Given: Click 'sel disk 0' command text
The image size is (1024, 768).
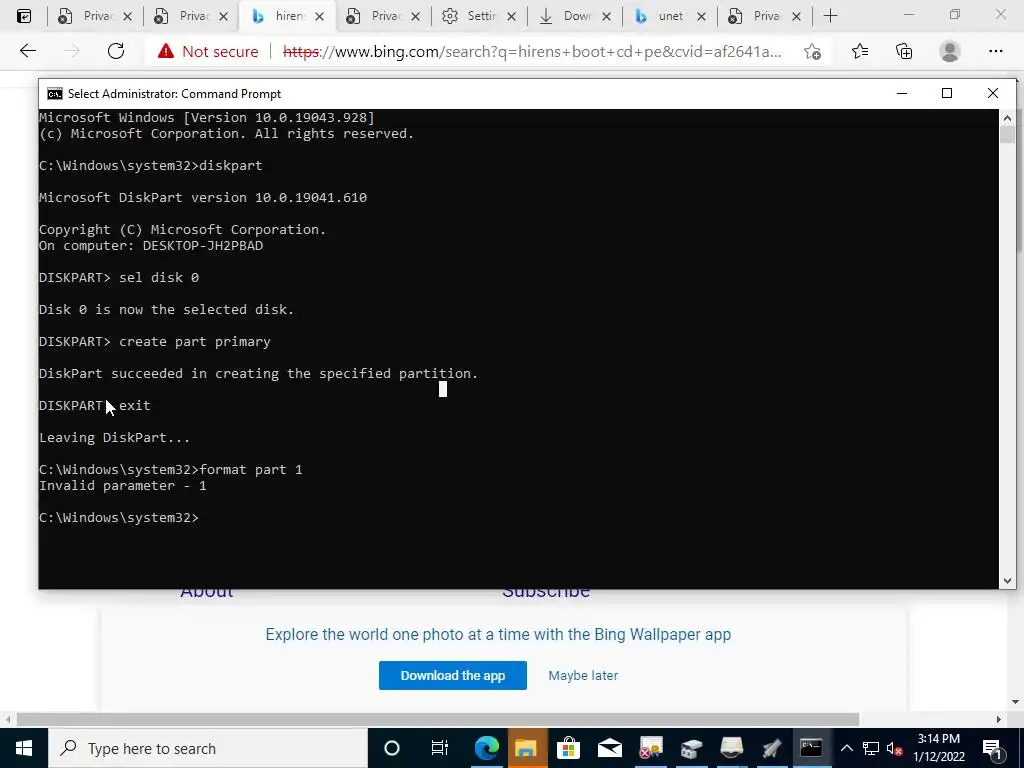Looking at the screenshot, I should pos(159,278).
